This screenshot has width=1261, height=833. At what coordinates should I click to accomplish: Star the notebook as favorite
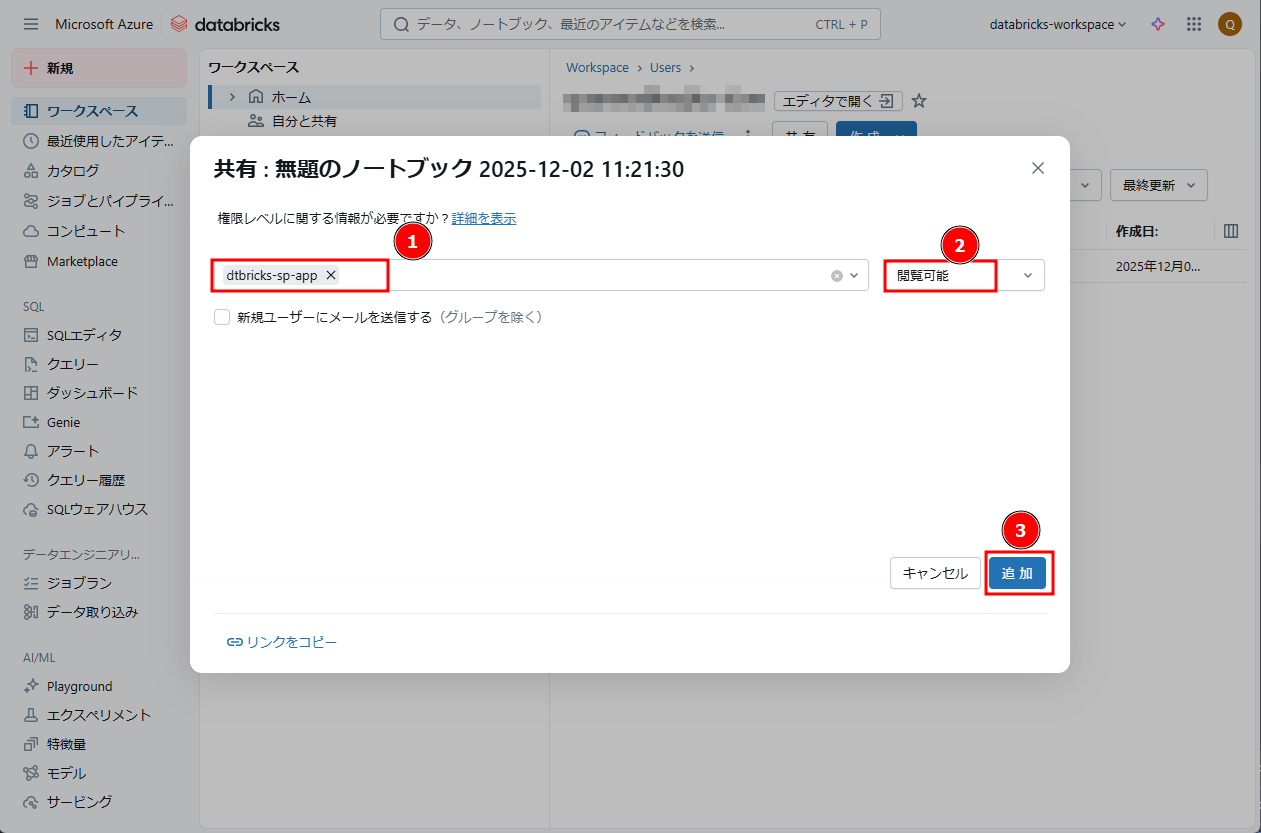click(x=920, y=101)
